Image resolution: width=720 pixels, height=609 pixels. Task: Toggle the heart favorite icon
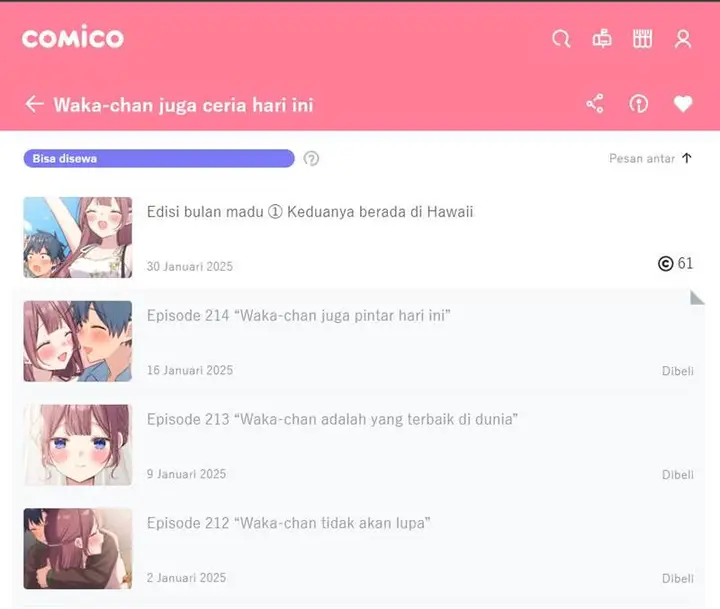[683, 104]
